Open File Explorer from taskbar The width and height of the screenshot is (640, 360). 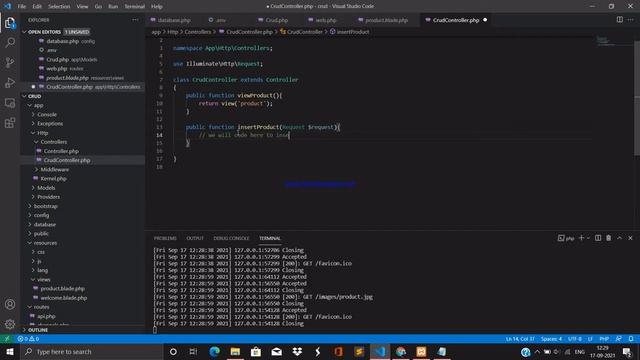235,351
